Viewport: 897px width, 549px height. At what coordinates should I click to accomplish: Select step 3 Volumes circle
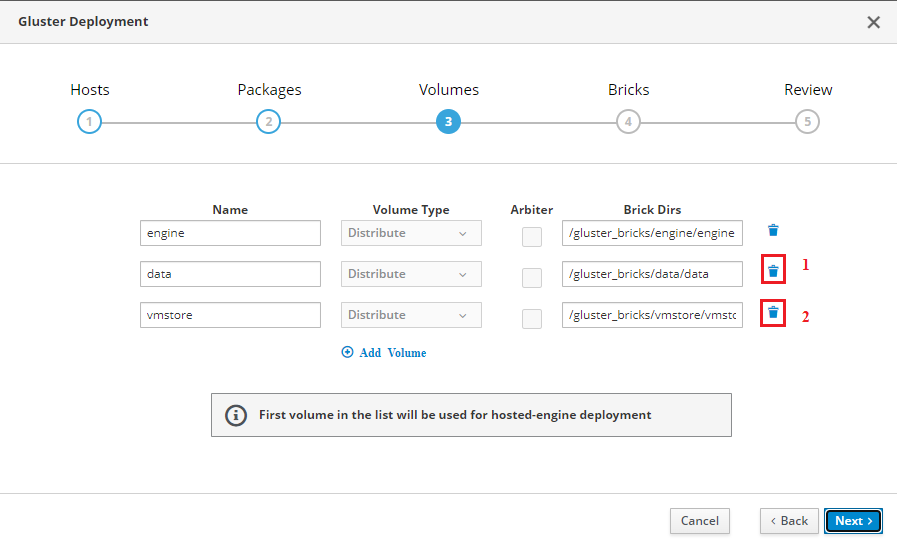448,122
